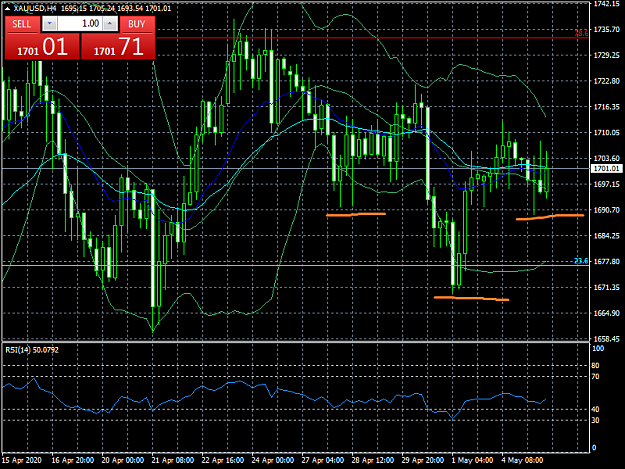This screenshot has width=625, height=469.
Task: Click the 1684.25 price scale value
Action: (x=606, y=236)
